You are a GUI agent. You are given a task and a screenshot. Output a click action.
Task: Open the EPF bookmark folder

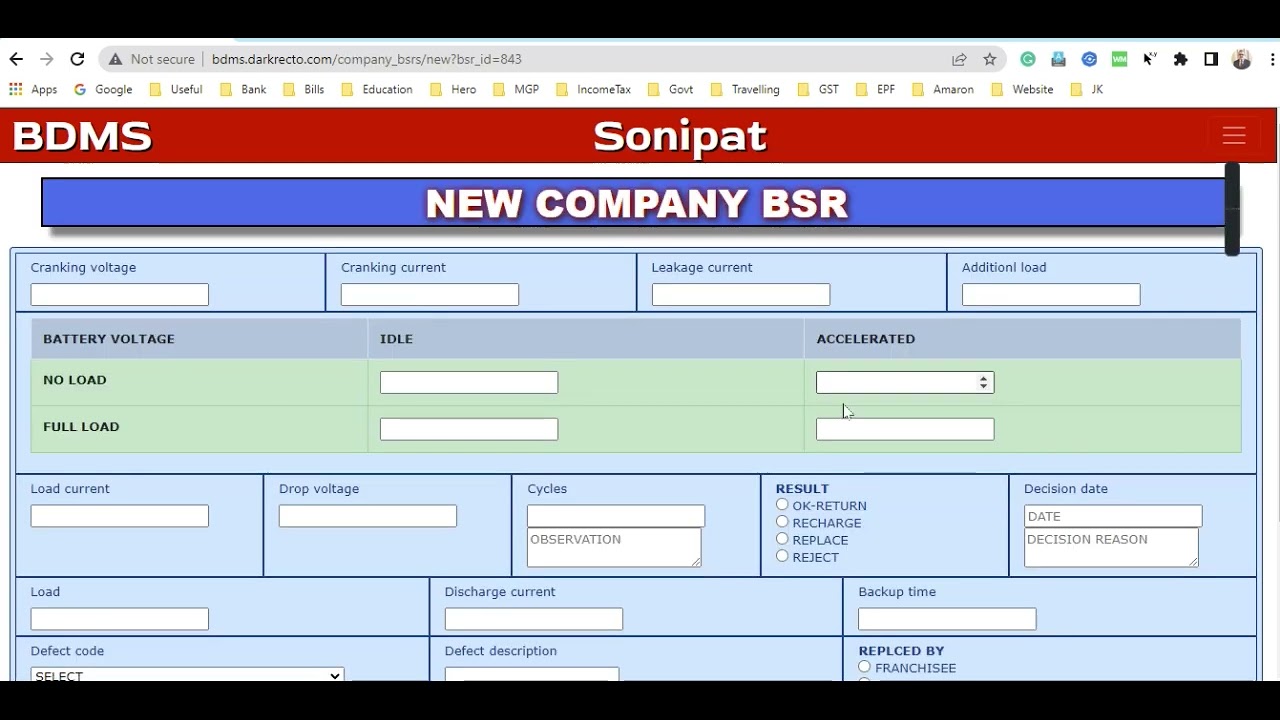click(875, 89)
